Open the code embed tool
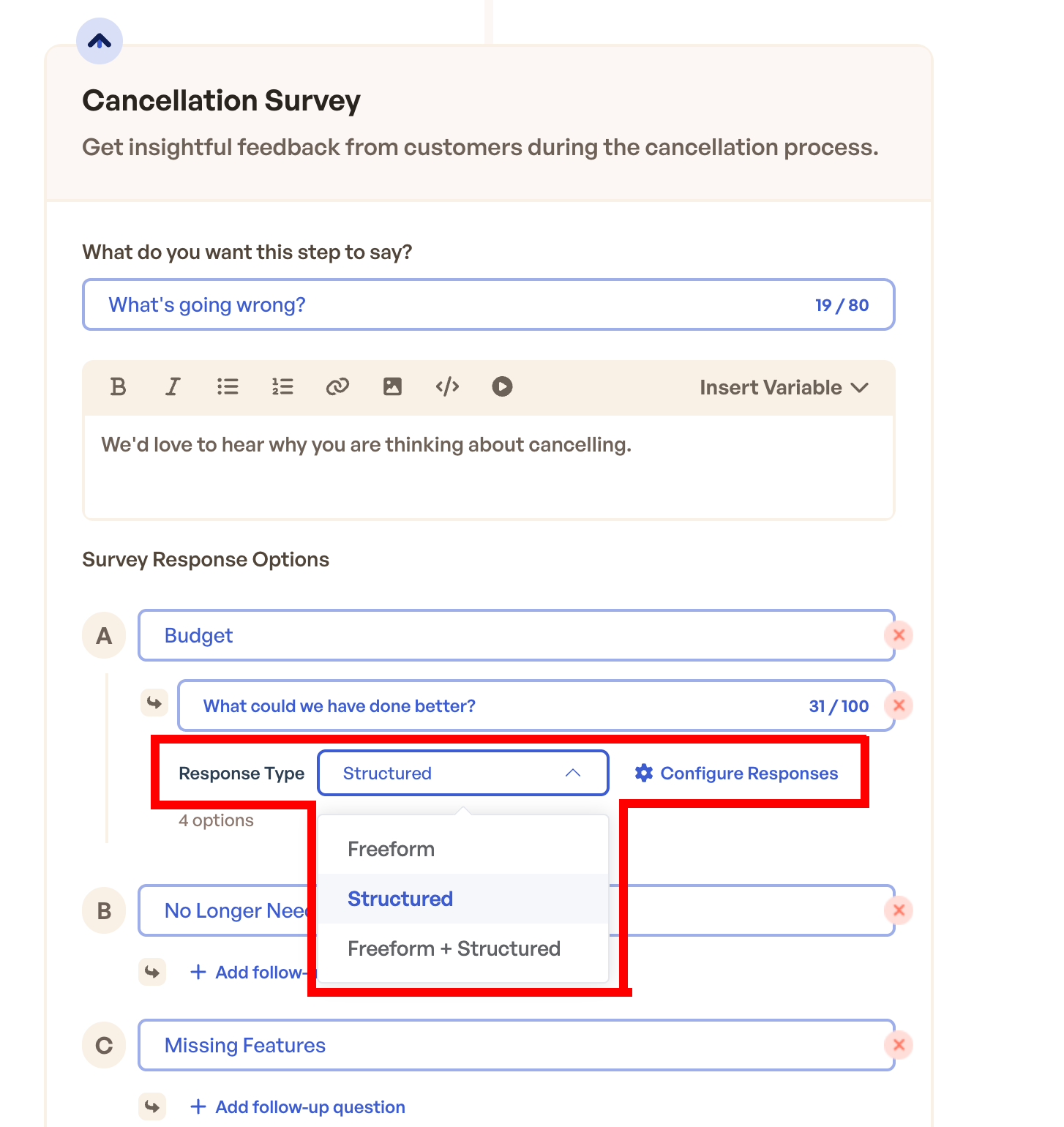Screen dimensions: 1064x1127 pyautogui.click(x=447, y=386)
